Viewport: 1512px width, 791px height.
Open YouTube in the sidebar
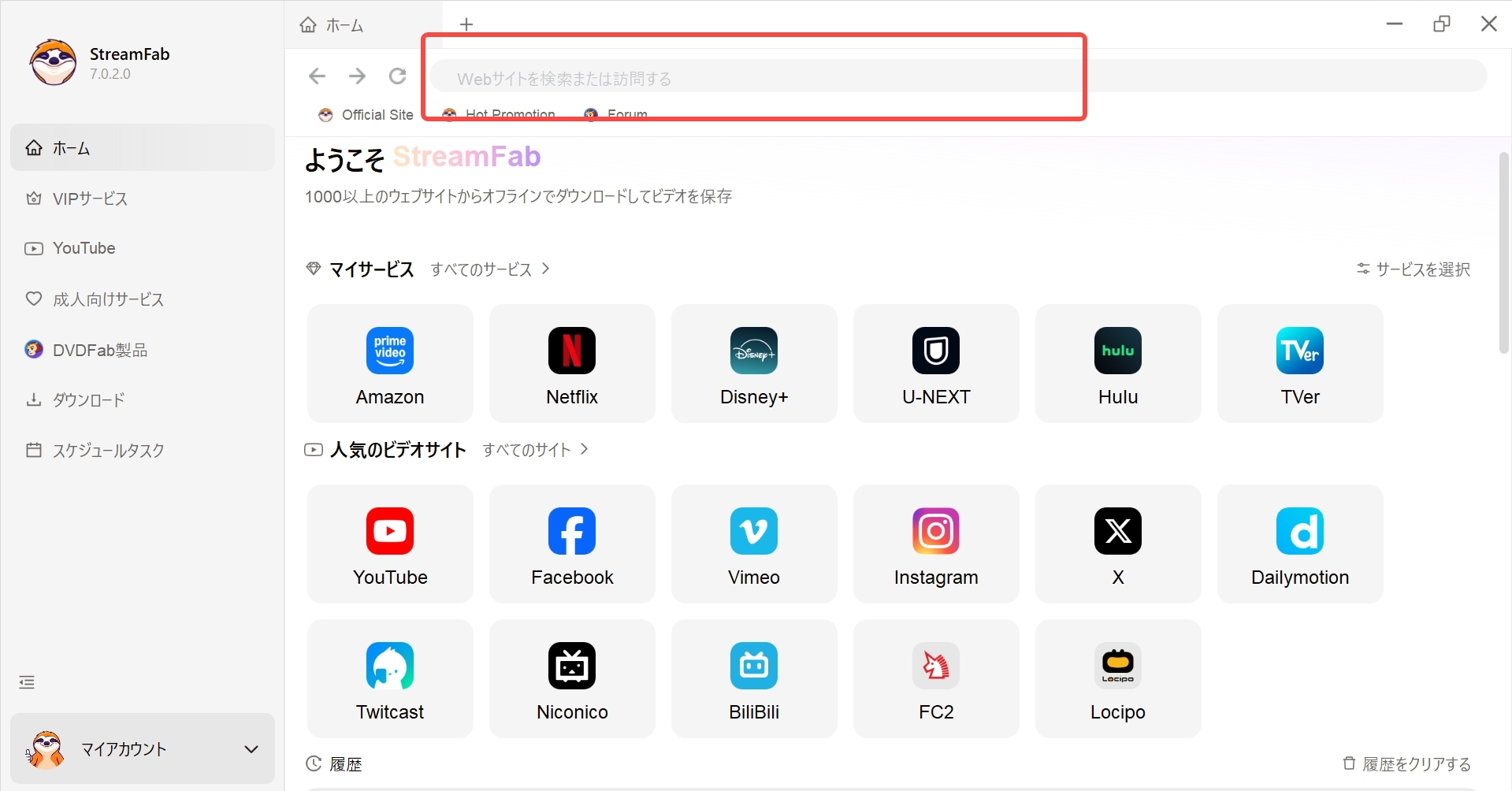pyautogui.click(x=143, y=248)
